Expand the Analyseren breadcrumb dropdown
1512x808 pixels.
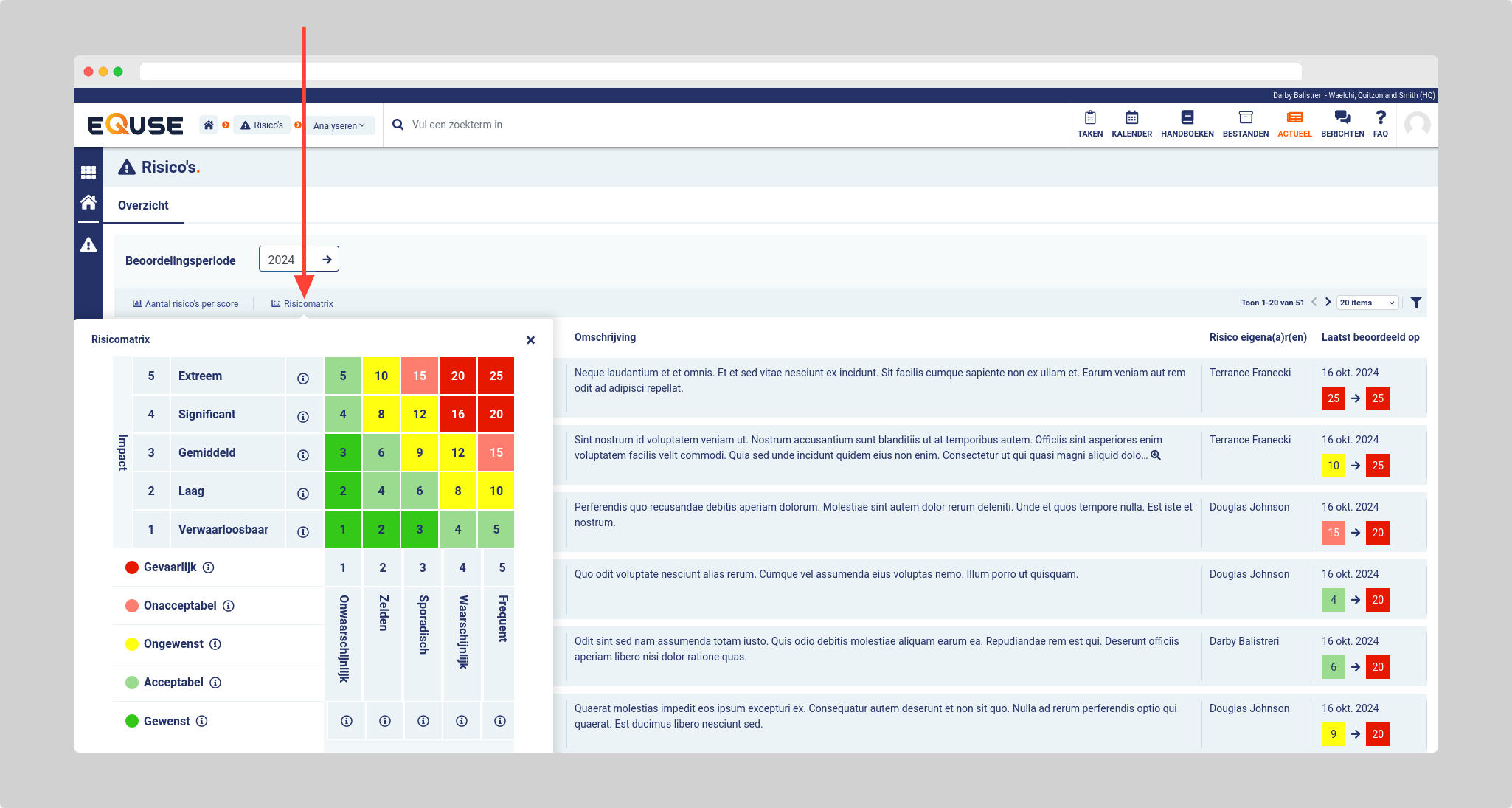click(x=339, y=125)
